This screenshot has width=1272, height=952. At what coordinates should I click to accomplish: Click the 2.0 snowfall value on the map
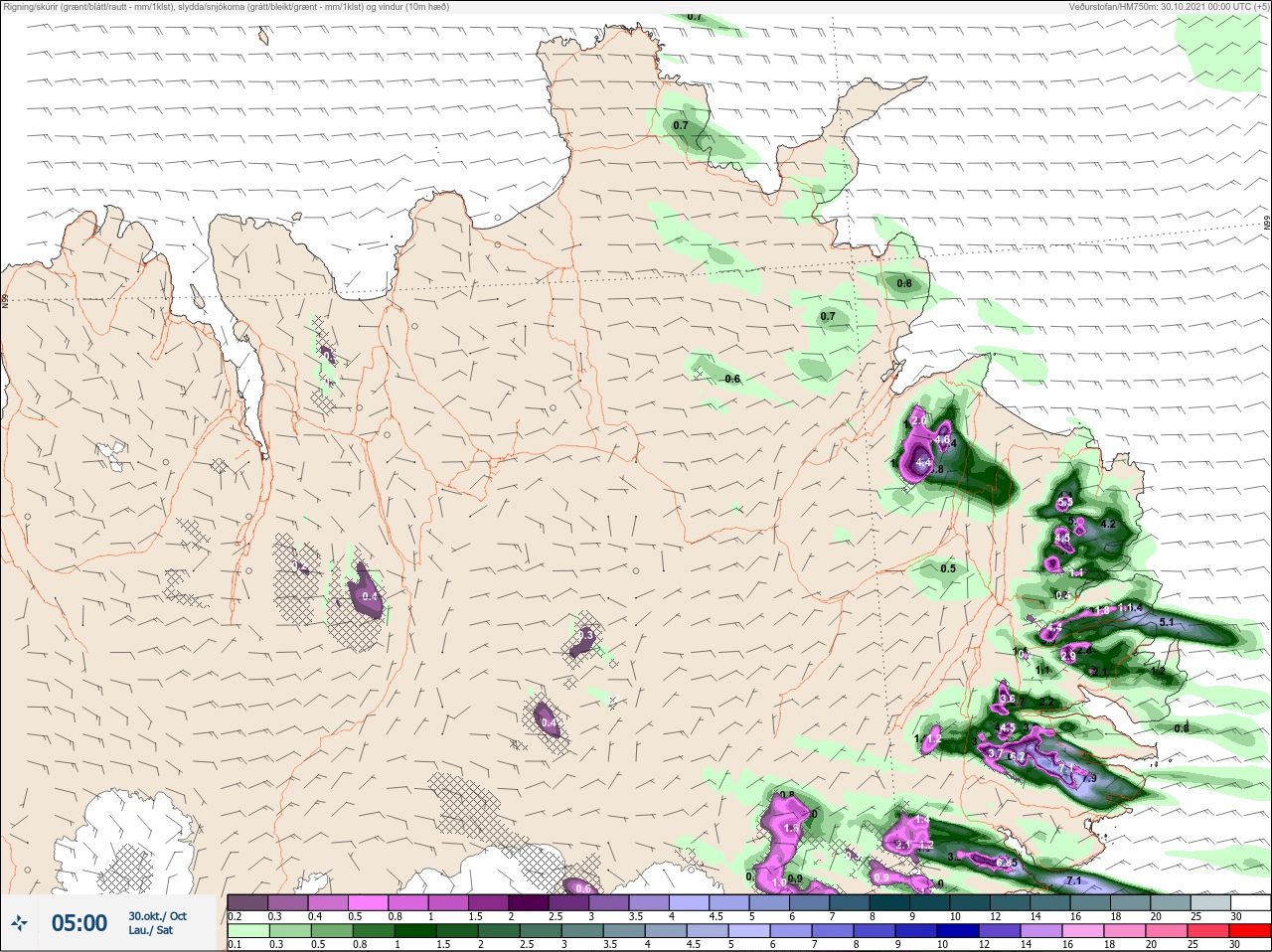coord(919,421)
